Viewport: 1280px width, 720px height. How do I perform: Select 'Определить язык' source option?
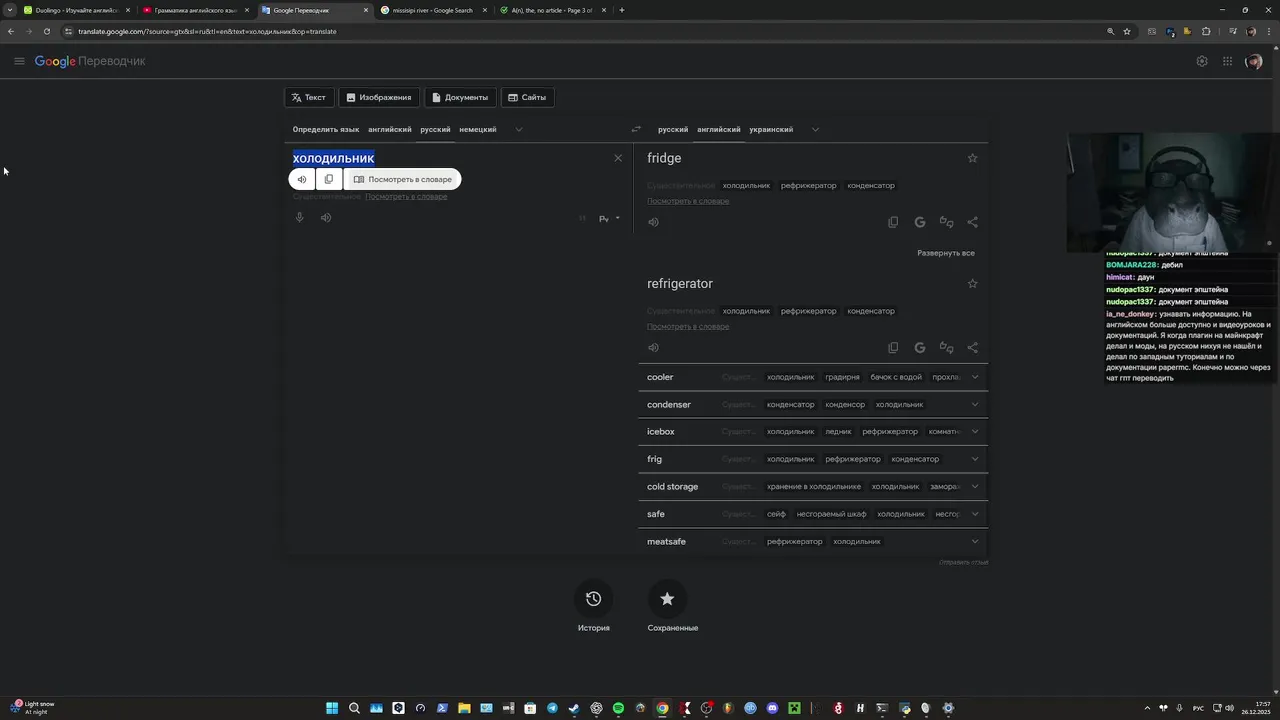pos(326,129)
